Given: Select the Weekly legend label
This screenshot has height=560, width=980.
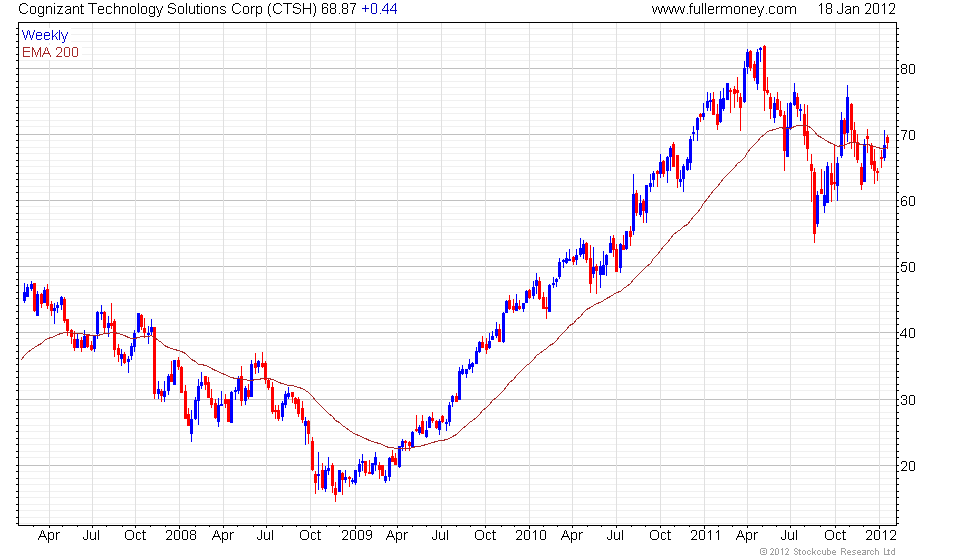Looking at the screenshot, I should (45, 36).
